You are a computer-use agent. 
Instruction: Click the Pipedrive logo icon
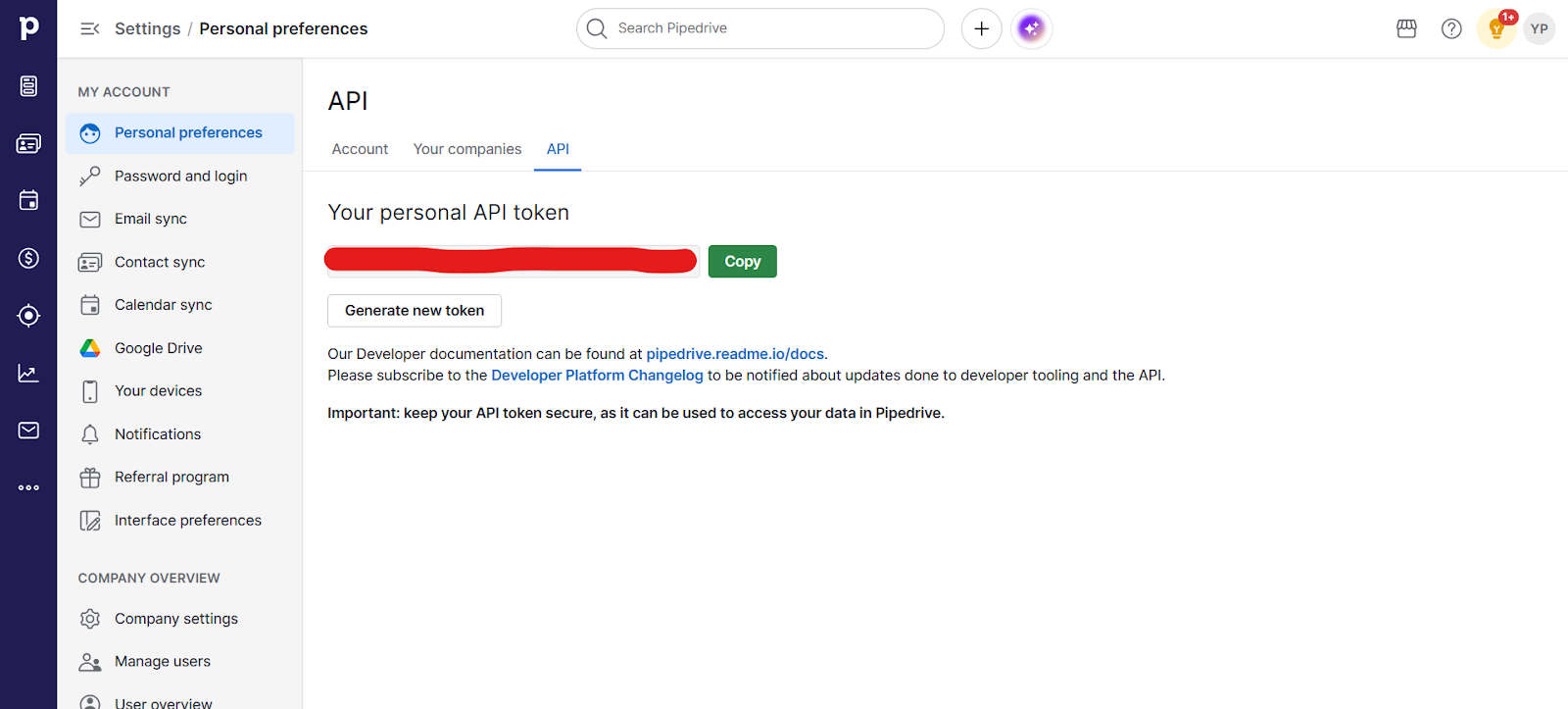pyautogui.click(x=28, y=28)
